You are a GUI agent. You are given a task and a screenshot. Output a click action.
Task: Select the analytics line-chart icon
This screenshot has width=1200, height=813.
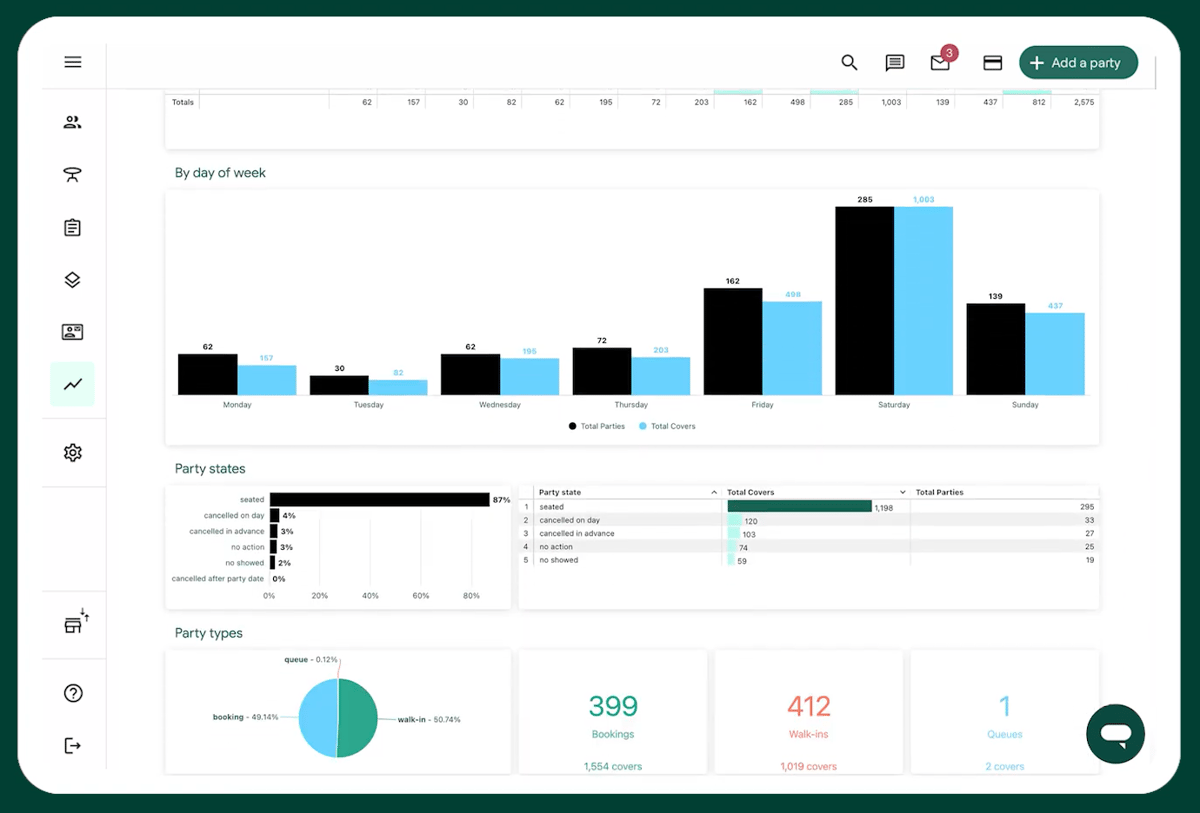72,383
